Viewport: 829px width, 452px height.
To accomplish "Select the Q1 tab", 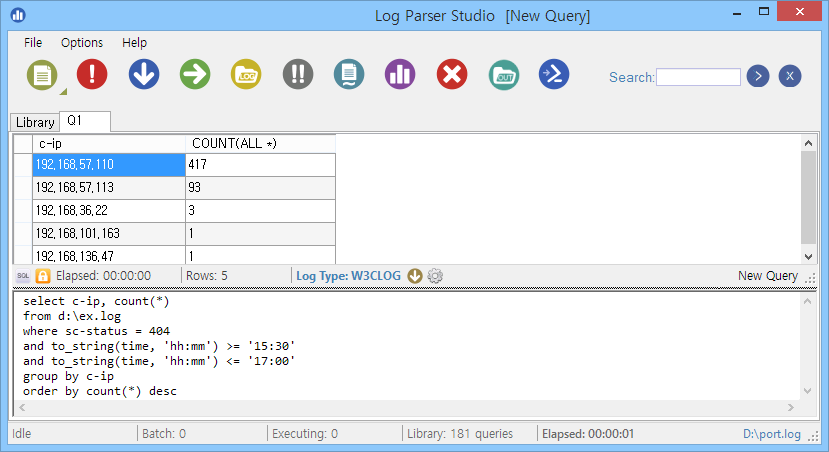I will 85,121.
